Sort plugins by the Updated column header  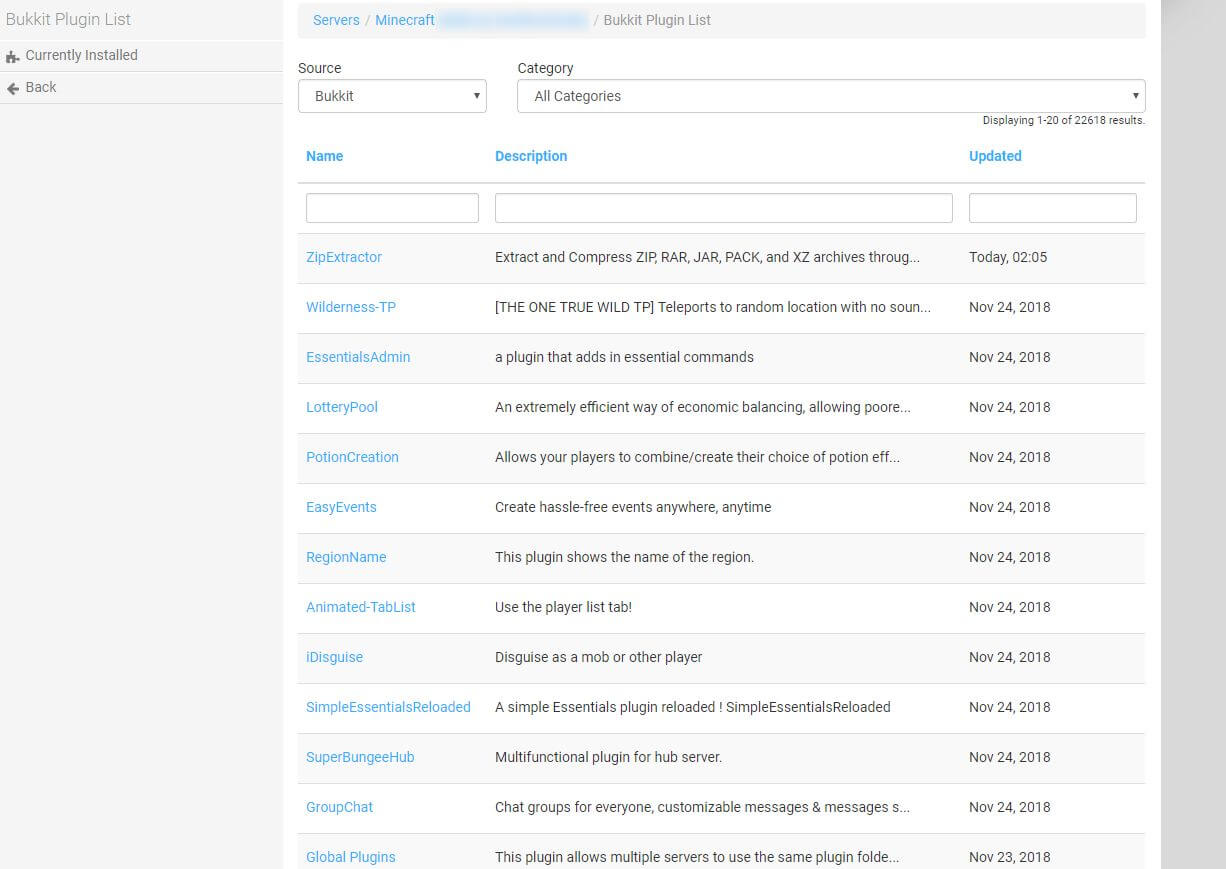994,156
